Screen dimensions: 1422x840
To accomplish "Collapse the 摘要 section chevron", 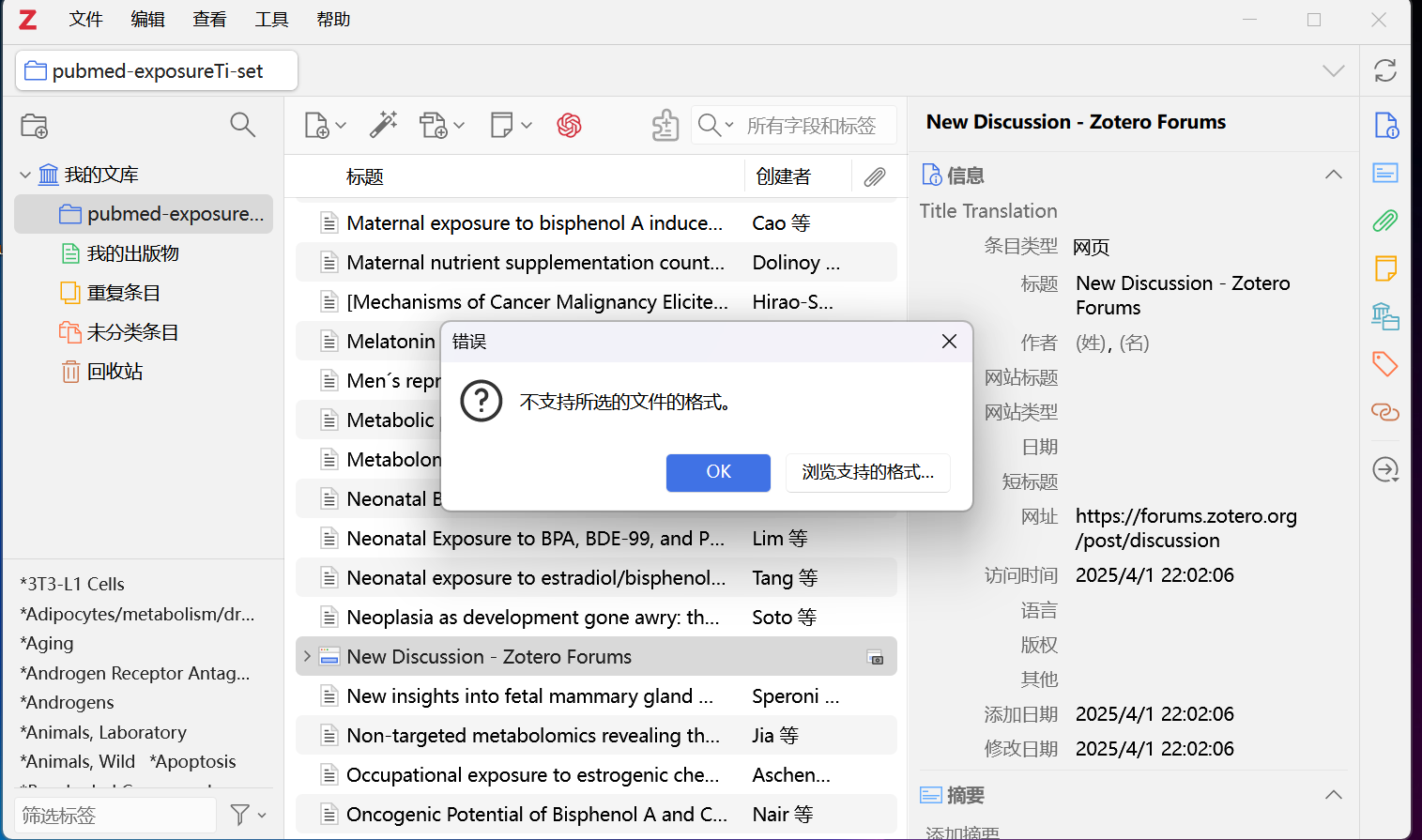I will pyautogui.click(x=1333, y=795).
